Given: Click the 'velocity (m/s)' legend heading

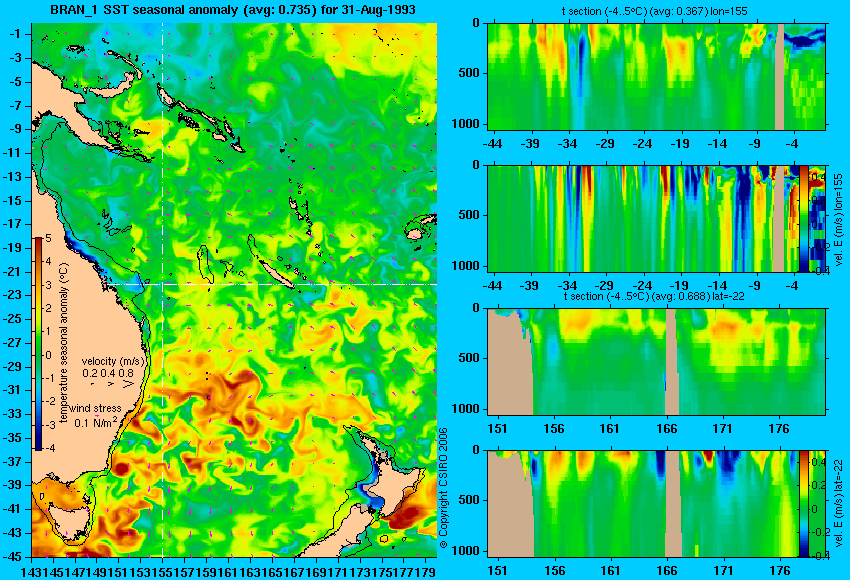Looking at the screenshot, I should (113, 361).
